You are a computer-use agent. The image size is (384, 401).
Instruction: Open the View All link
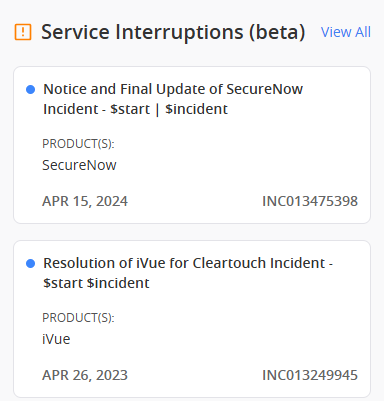pyautogui.click(x=346, y=32)
